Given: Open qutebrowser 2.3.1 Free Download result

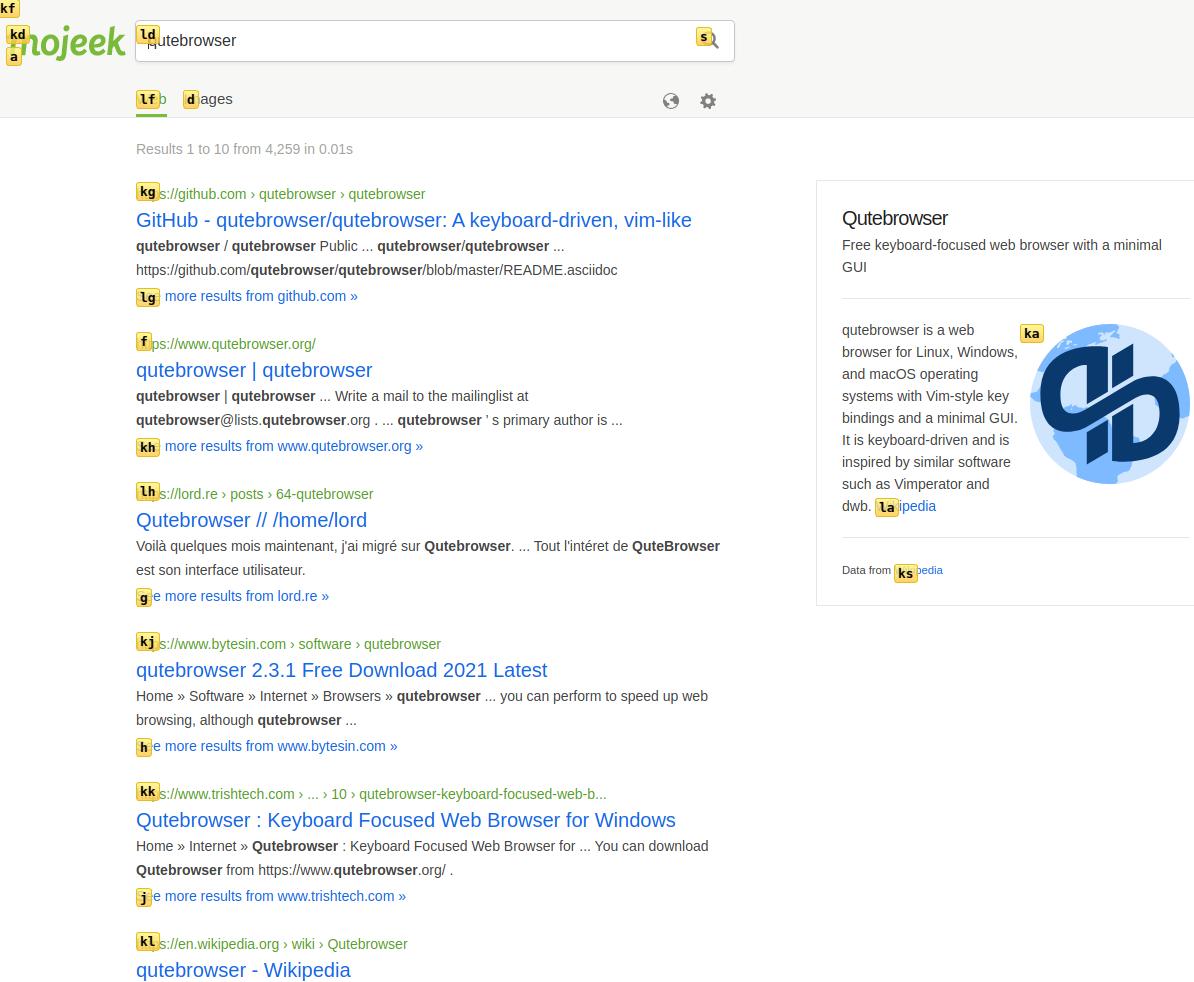Looking at the screenshot, I should coord(341,670).
